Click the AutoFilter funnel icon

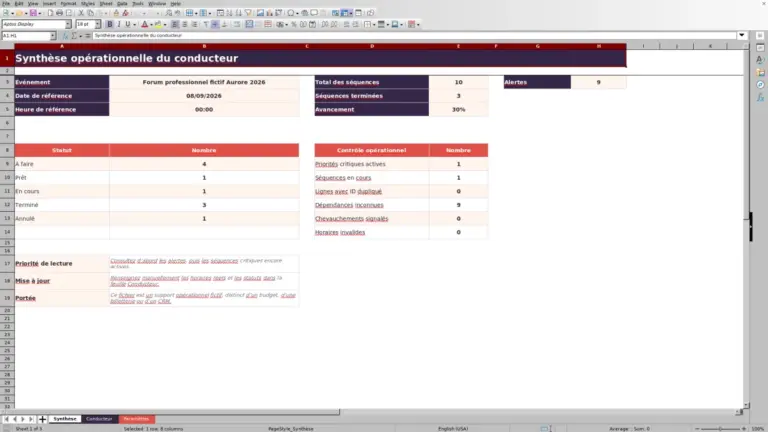point(248,13)
